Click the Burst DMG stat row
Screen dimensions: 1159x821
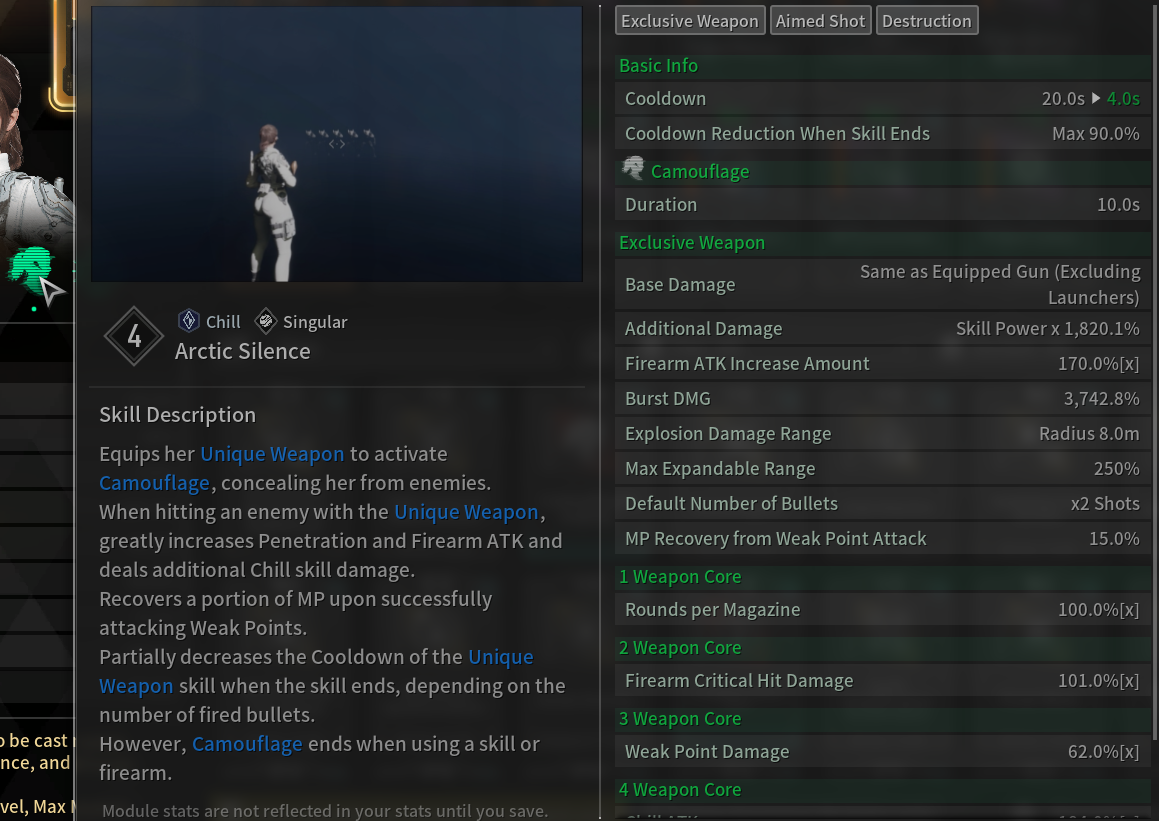883,399
